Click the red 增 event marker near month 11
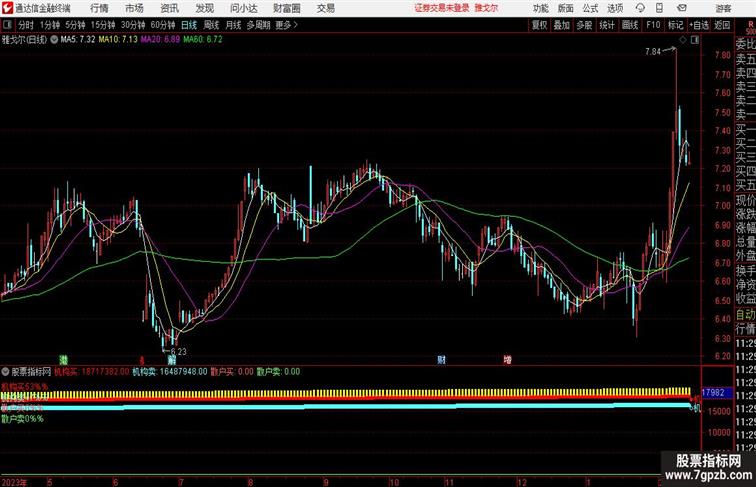Image resolution: width=756 pixels, height=487 pixels. pos(507,360)
